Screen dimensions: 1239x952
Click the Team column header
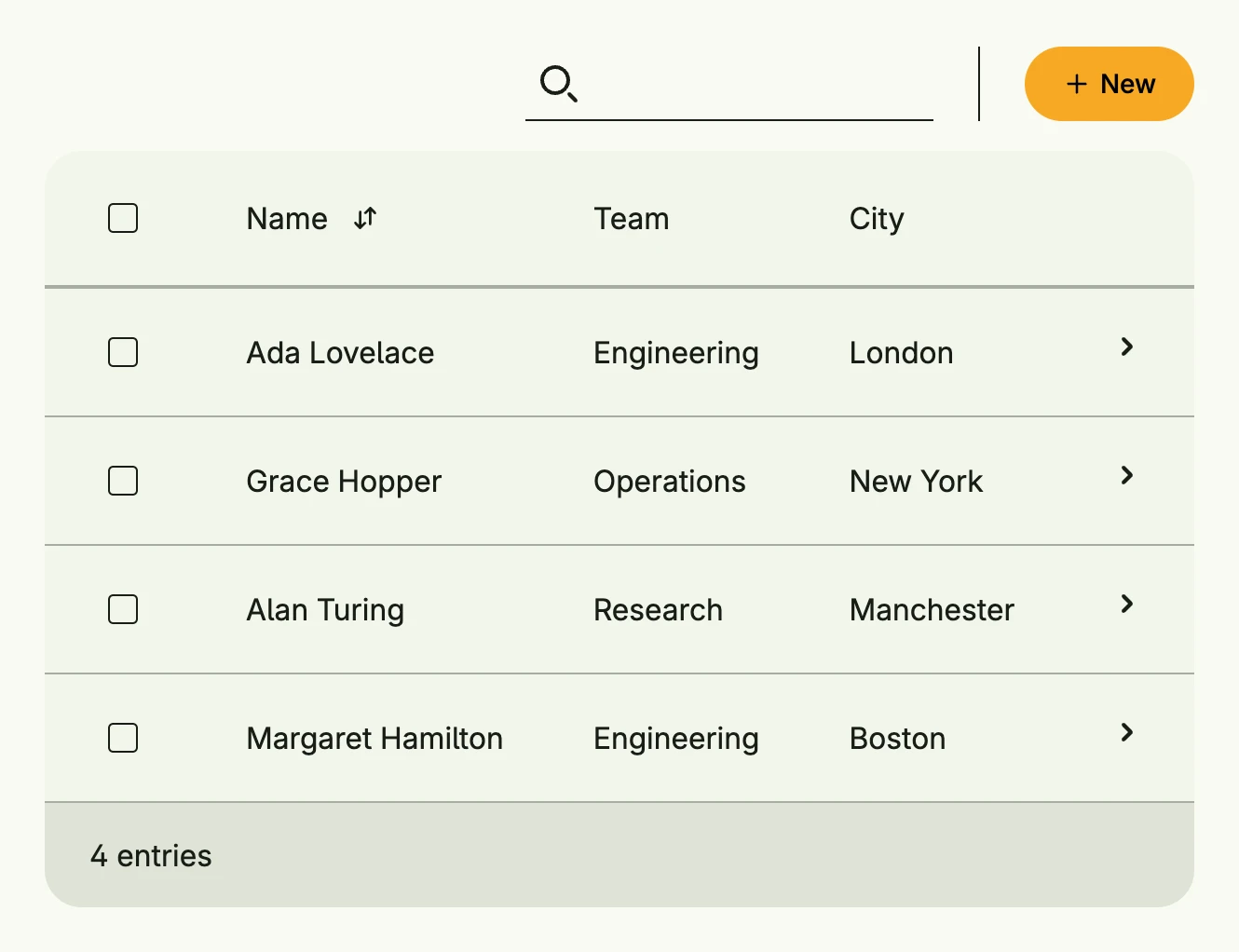[632, 219]
